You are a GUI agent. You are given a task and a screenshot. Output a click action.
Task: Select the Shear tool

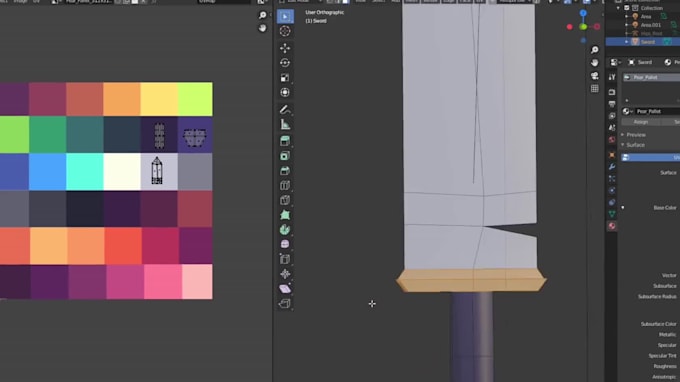(285, 289)
